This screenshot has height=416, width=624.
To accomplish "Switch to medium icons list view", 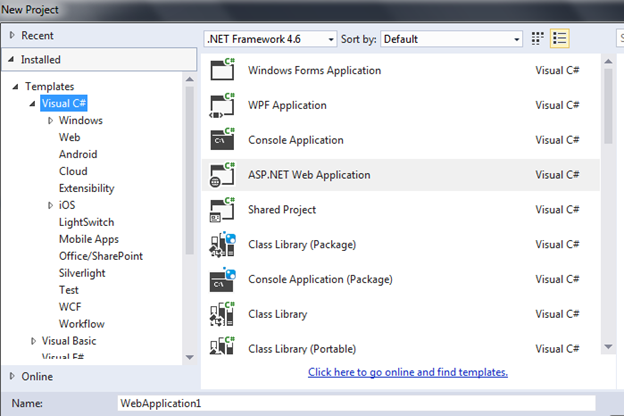I will click(x=560, y=39).
